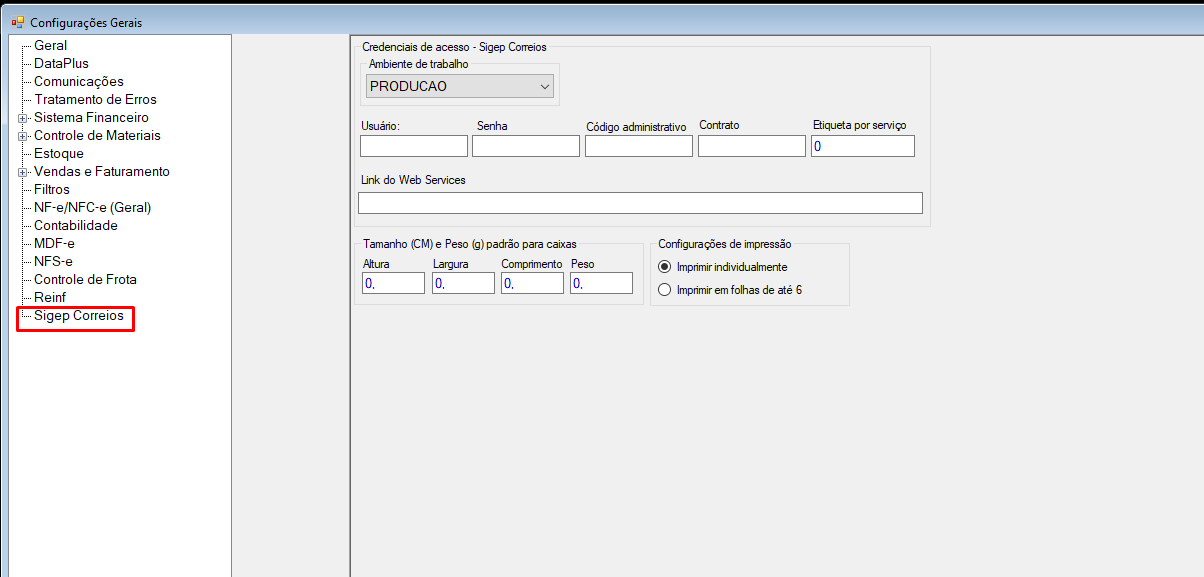Click the Link do Web Services field
This screenshot has width=1204, height=577.
[x=640, y=203]
